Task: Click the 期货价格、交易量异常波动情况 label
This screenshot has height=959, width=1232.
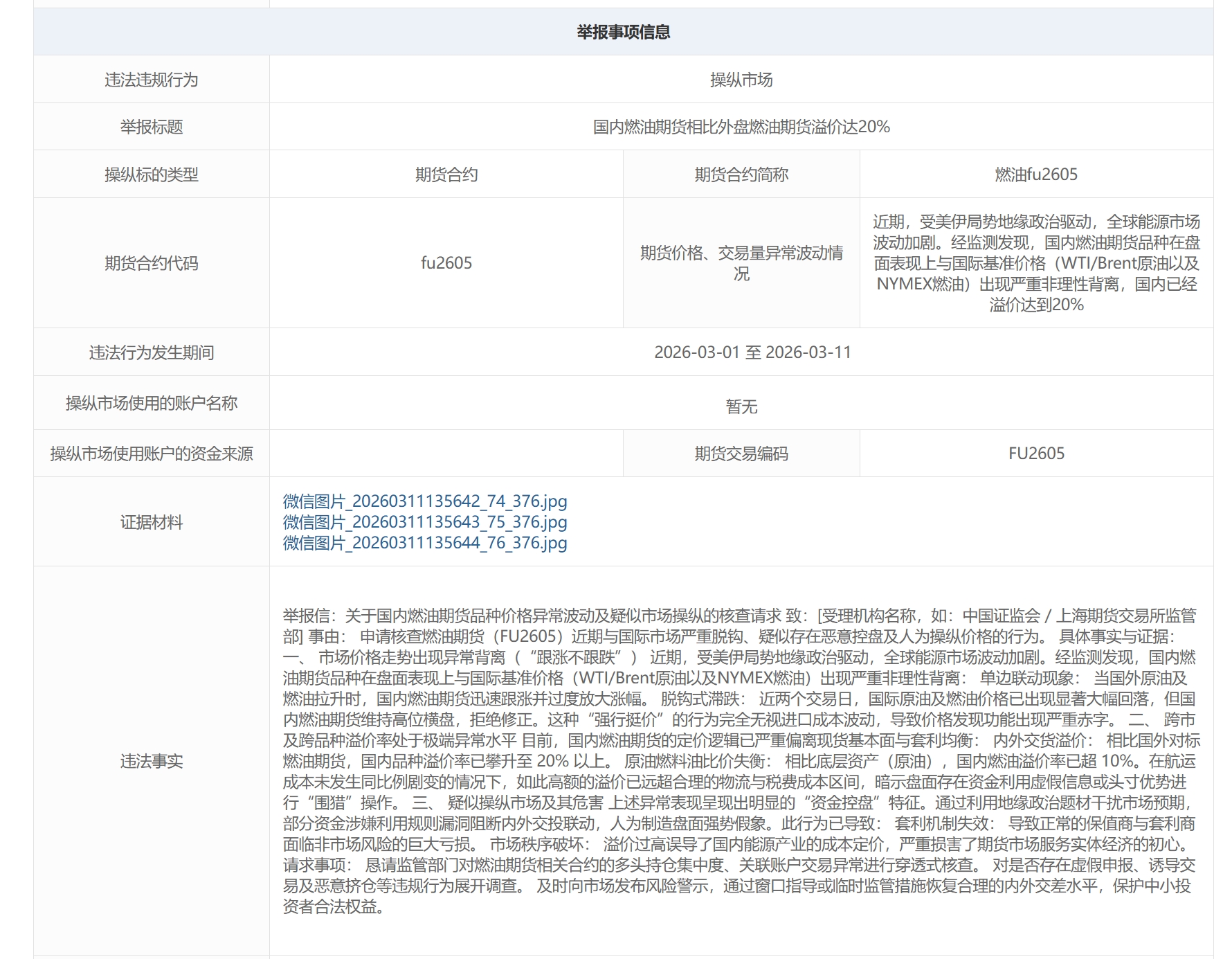Action: [x=741, y=263]
